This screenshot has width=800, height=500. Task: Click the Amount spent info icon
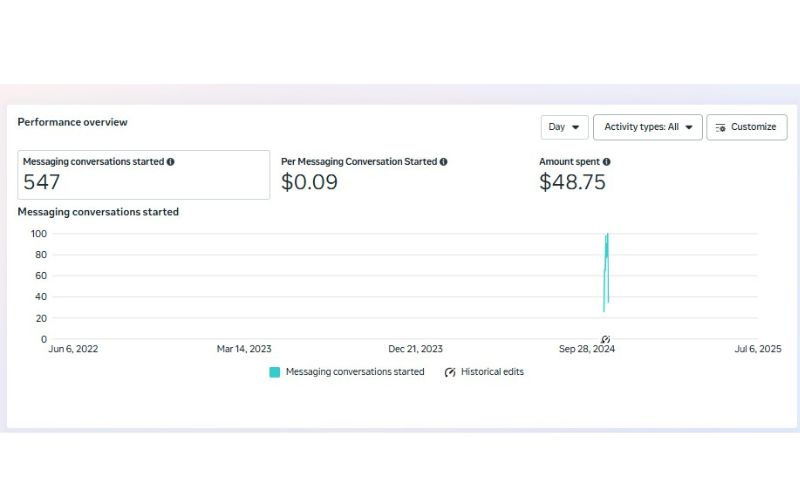click(607, 162)
